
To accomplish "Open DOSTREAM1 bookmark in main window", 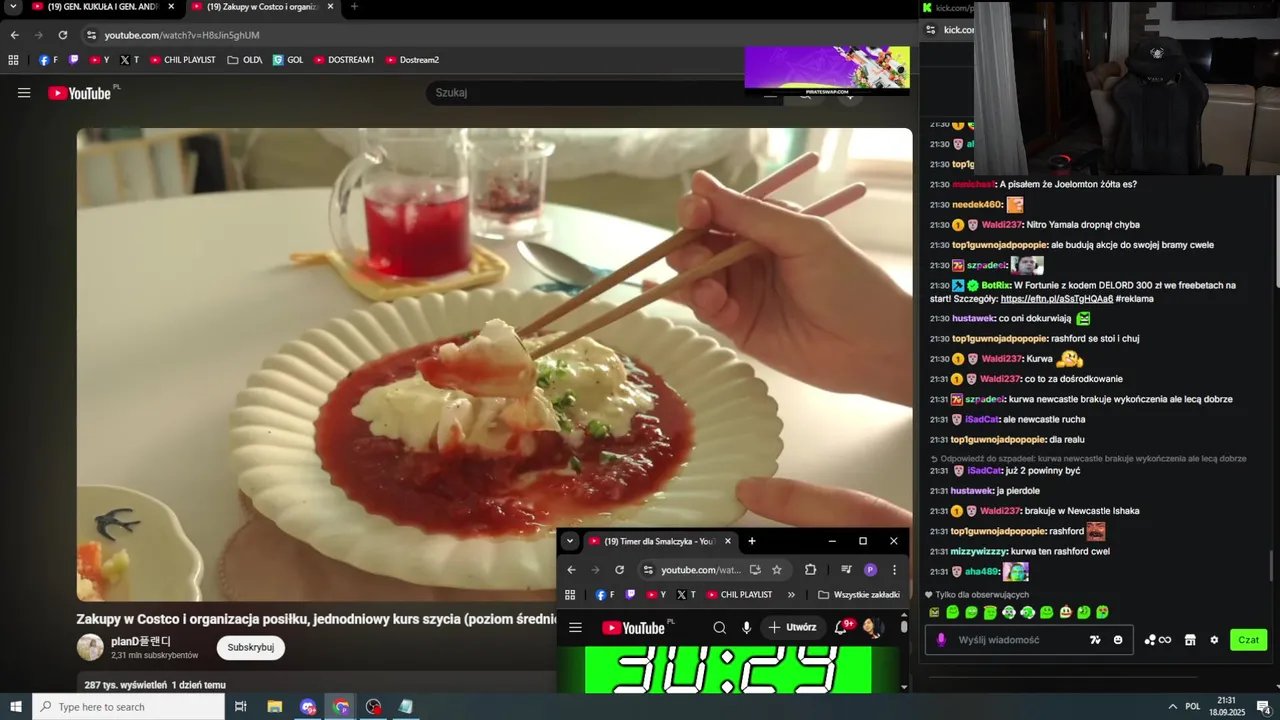I will click(344, 60).
